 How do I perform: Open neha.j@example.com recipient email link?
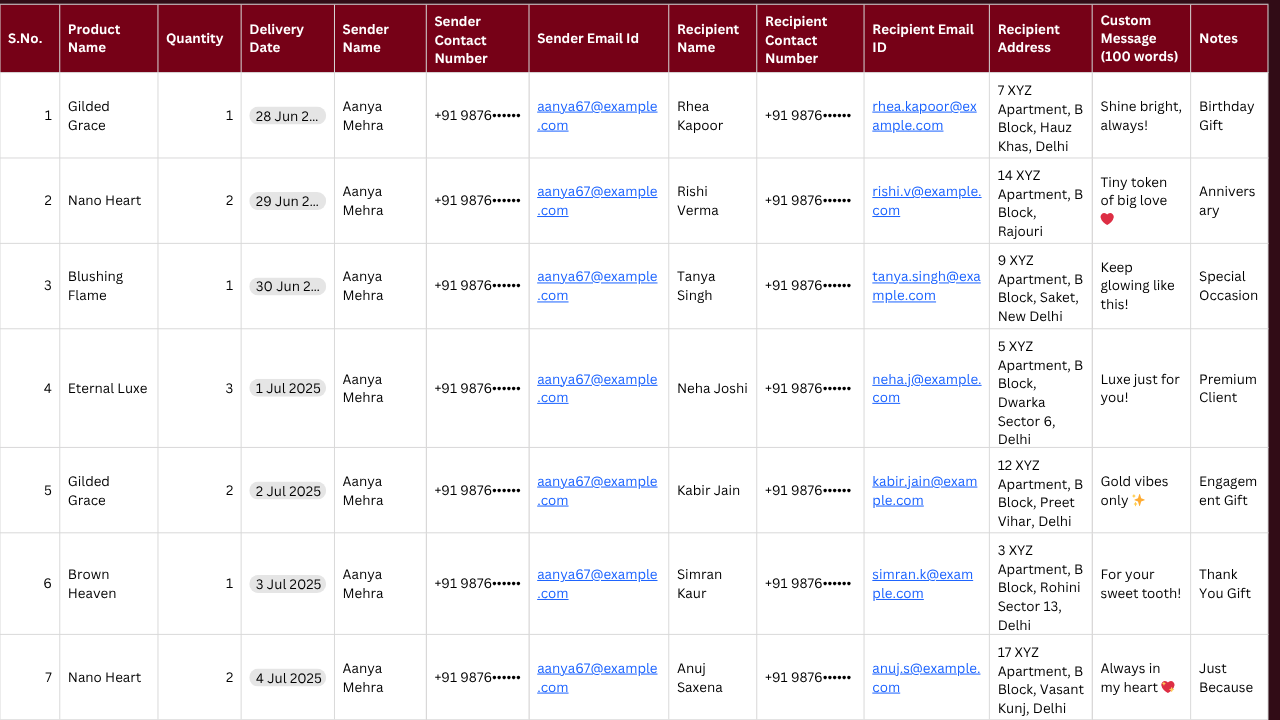point(926,388)
